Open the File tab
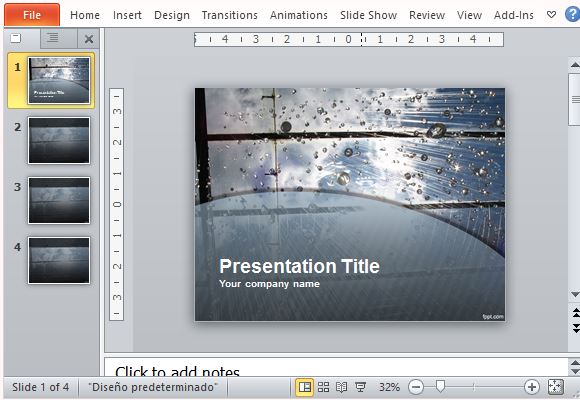580x400 pixels. click(x=32, y=15)
